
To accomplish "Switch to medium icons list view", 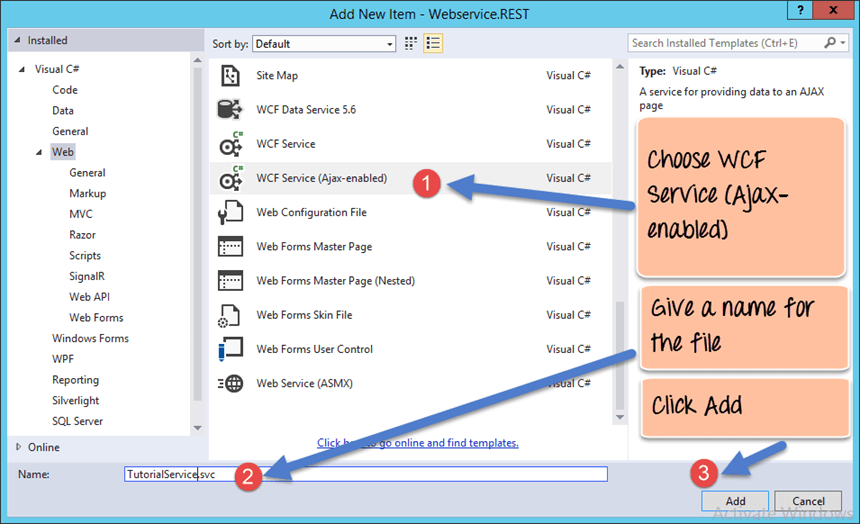I will click(433, 43).
